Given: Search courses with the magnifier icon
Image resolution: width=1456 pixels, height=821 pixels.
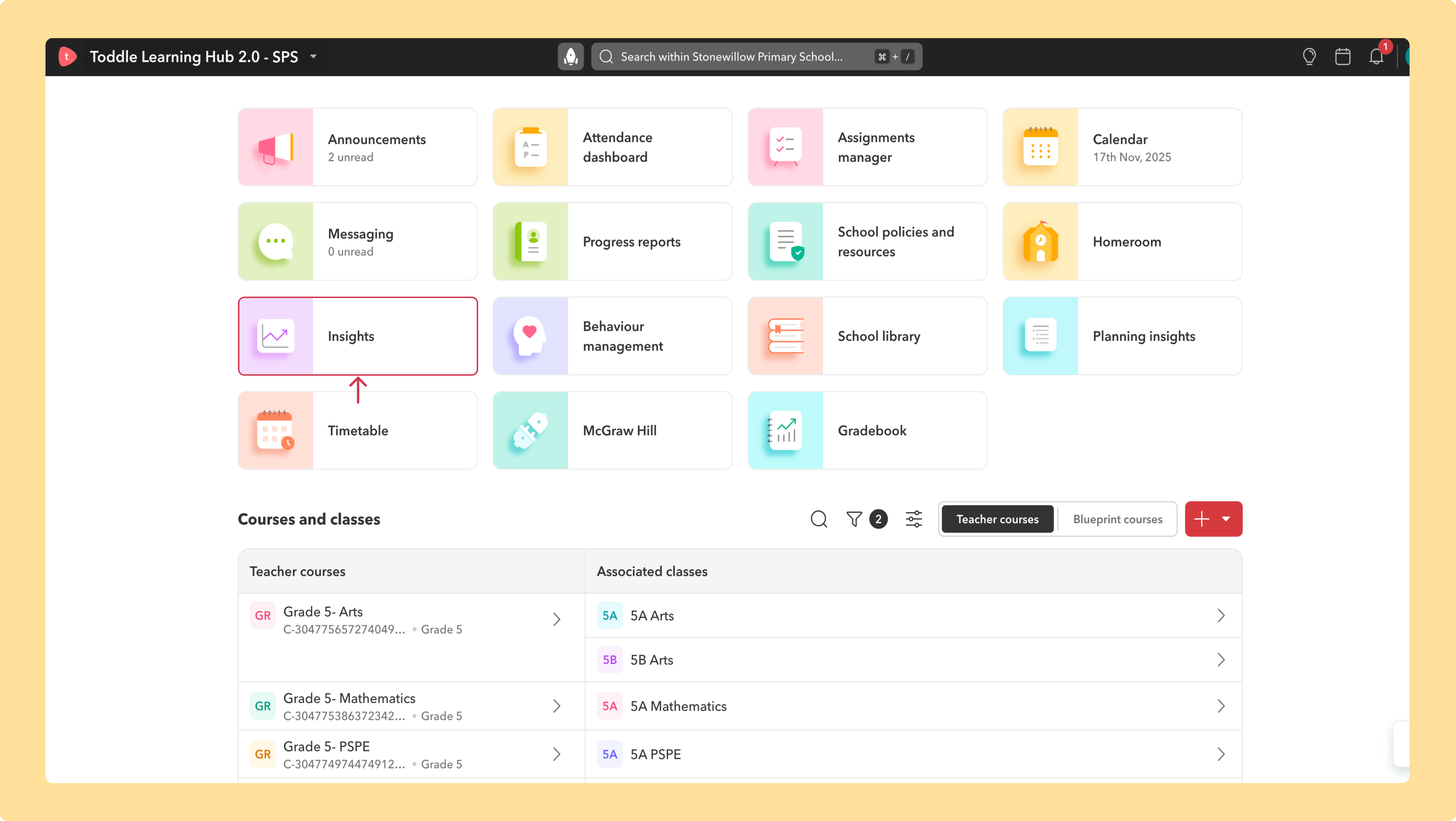Looking at the screenshot, I should [819, 519].
